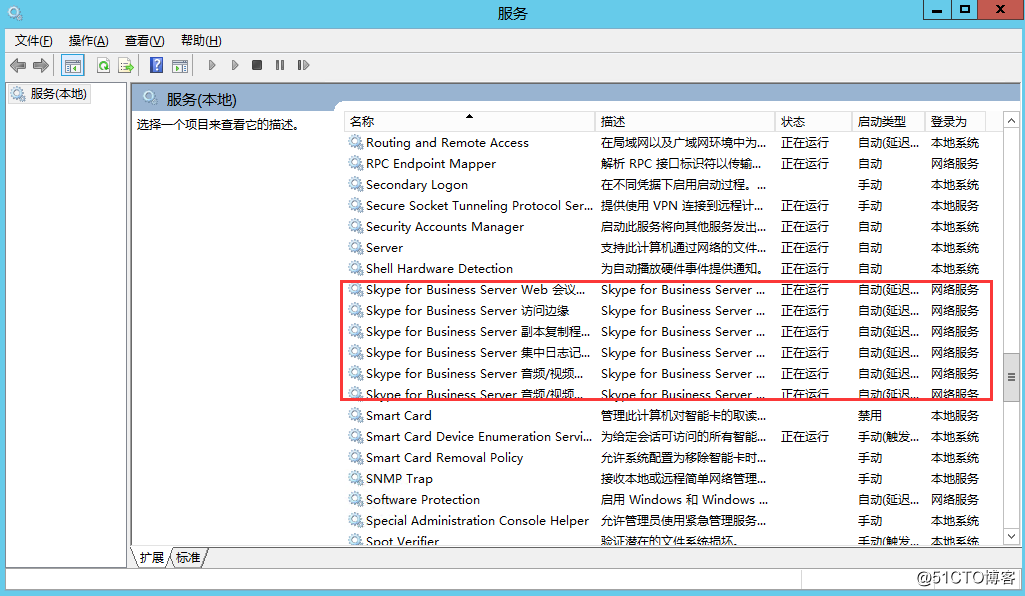Sort by the 名称 column header
The height and width of the screenshot is (596, 1025).
(x=469, y=122)
